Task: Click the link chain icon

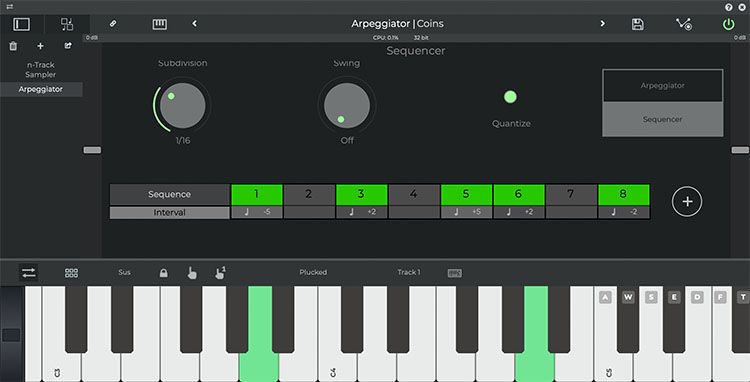Action: (112, 23)
